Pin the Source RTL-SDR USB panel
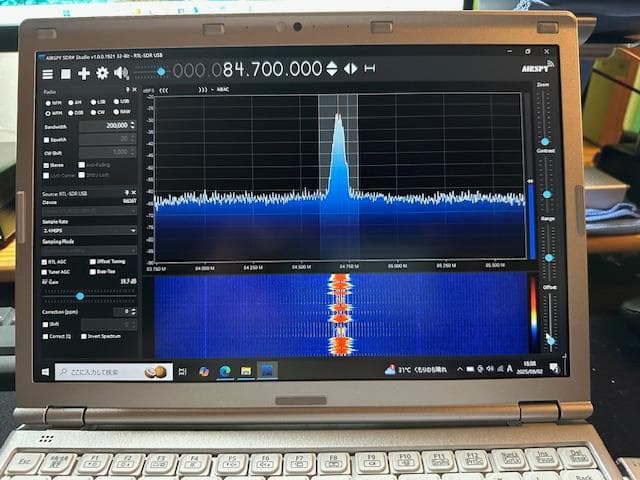 point(127,192)
